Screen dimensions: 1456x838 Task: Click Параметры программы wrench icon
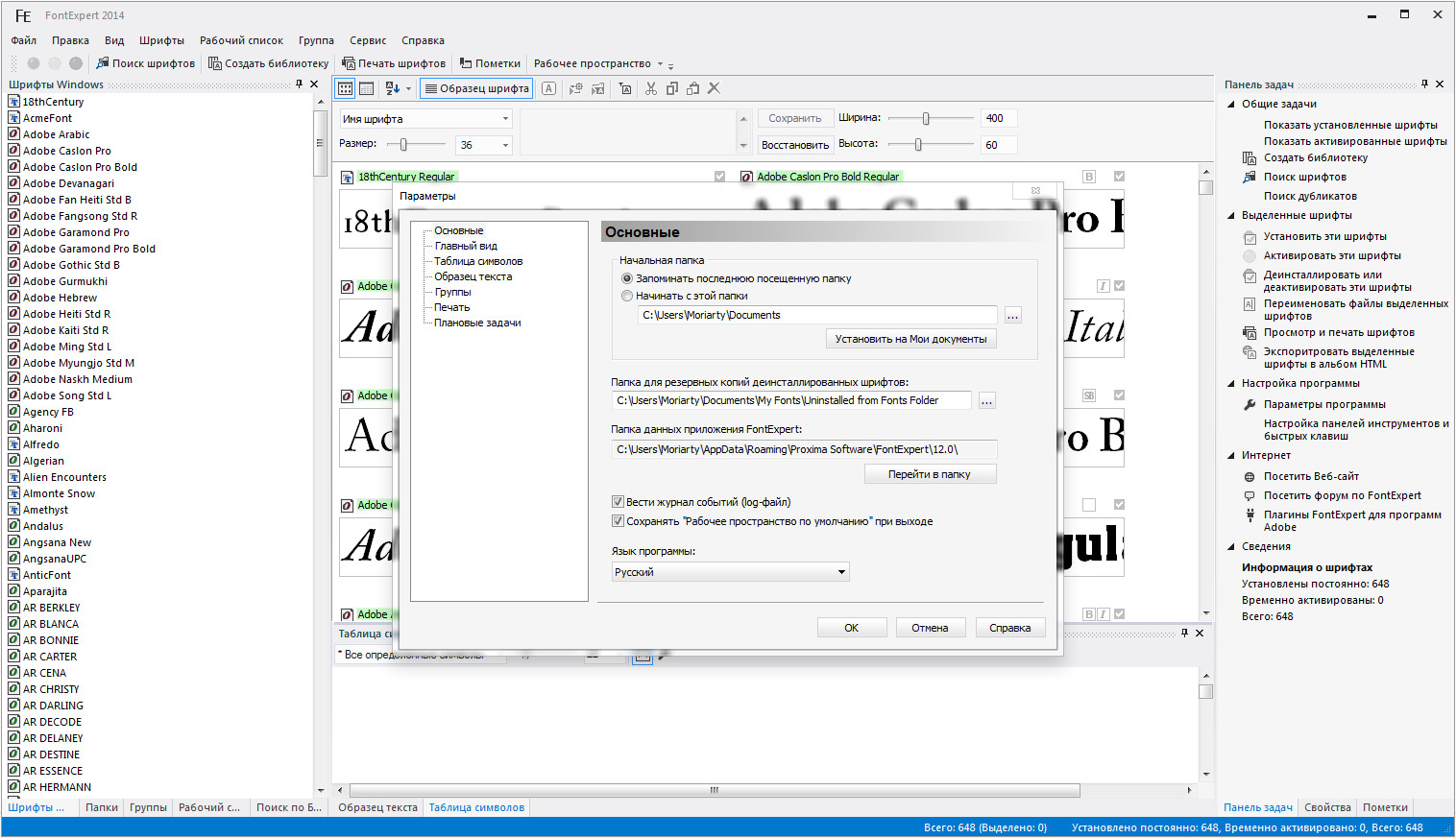1250,405
